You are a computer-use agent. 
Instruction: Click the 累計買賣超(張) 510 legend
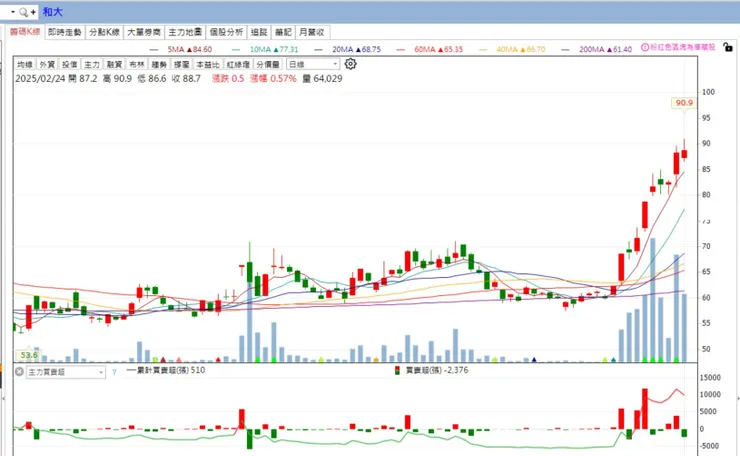click(166, 370)
